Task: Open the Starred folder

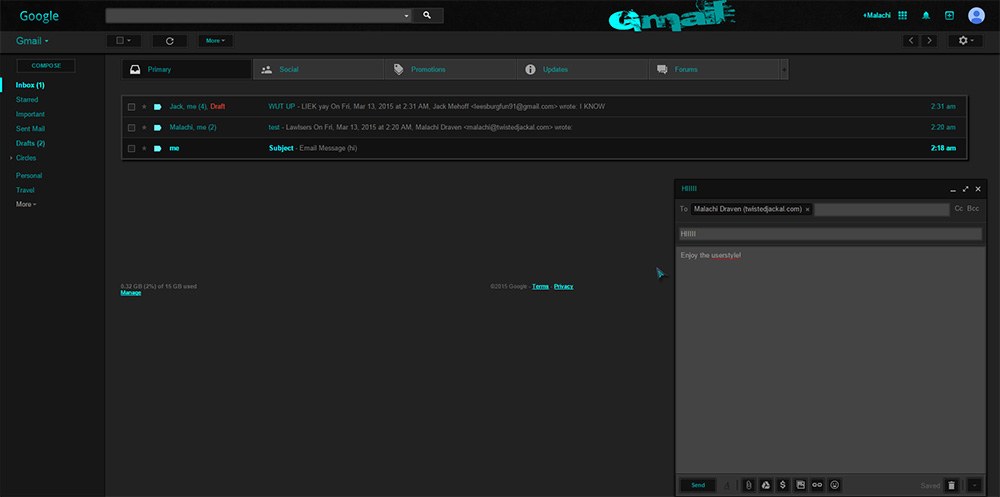Action: (27, 100)
